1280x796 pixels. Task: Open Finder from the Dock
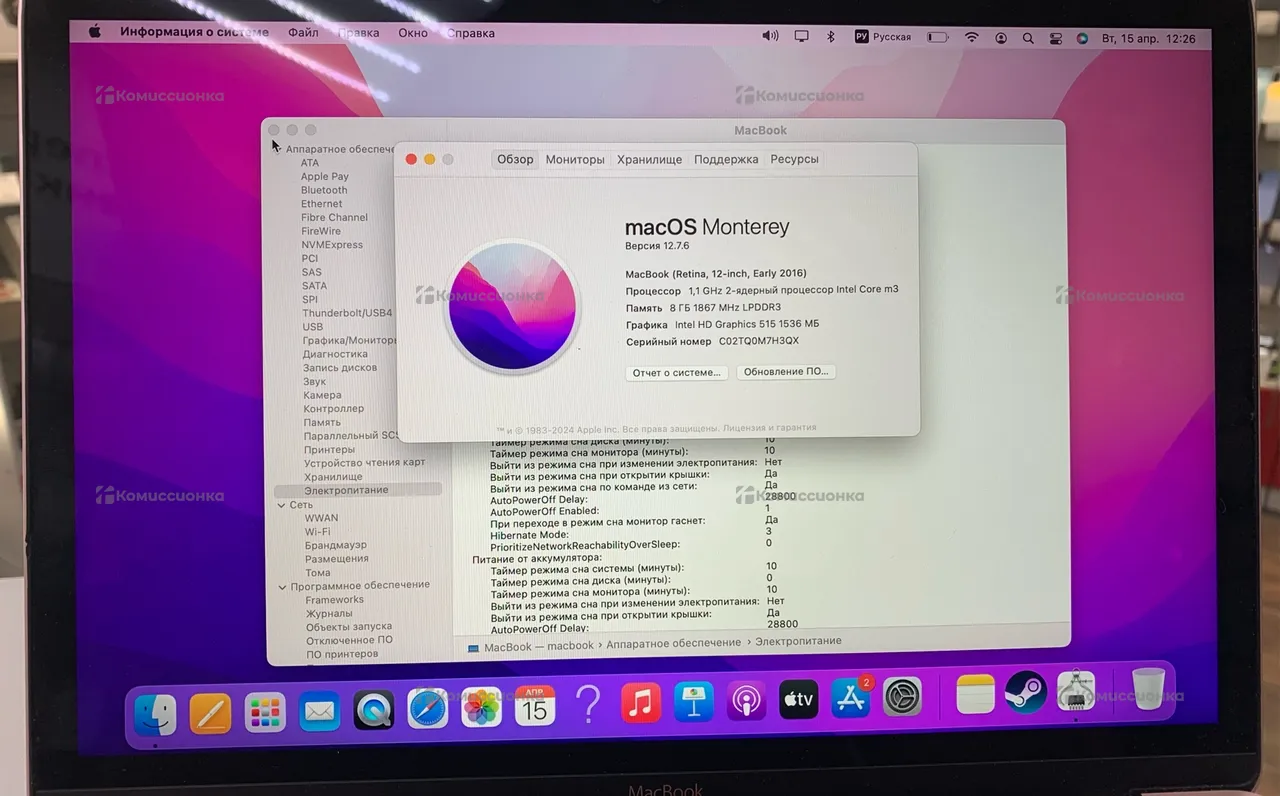pos(156,714)
